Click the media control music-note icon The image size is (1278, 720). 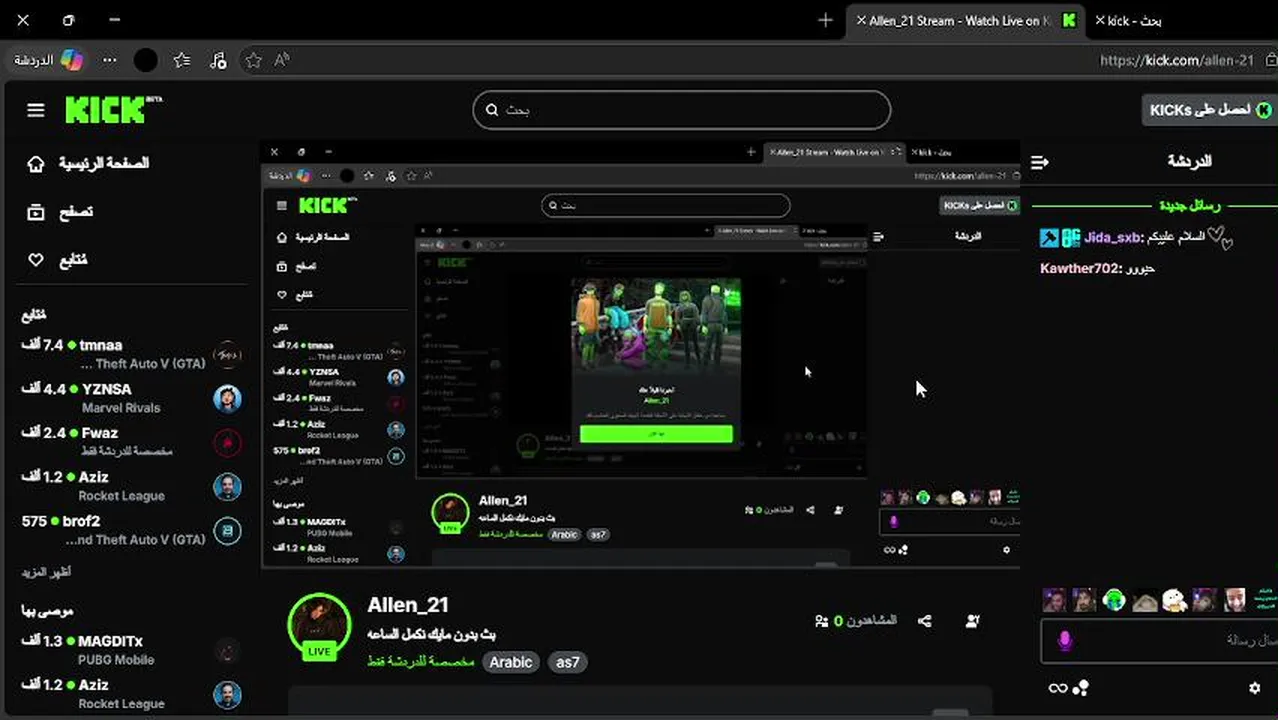[218, 61]
